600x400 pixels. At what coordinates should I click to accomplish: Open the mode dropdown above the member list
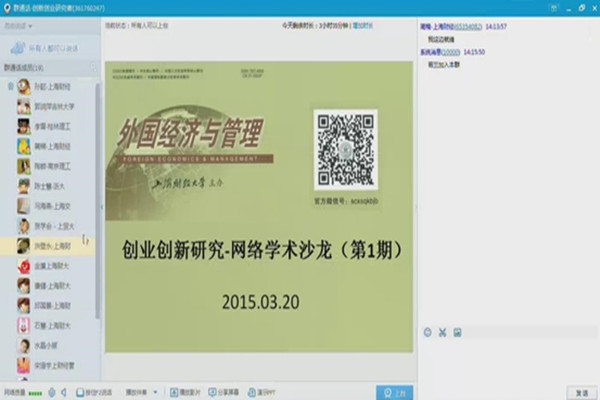click(18, 26)
